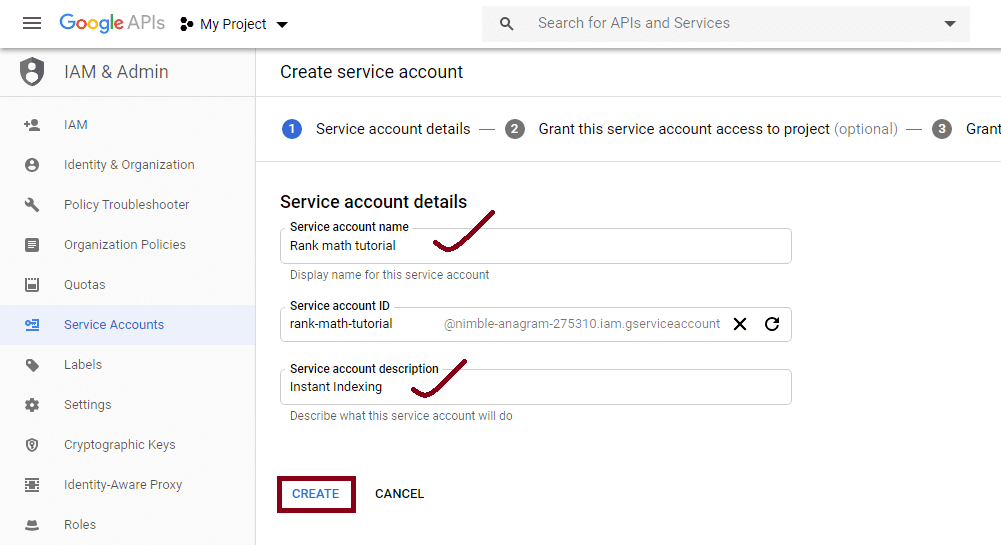This screenshot has width=1001, height=545.
Task: Click the Quotas gauge icon
Action: [x=32, y=285]
